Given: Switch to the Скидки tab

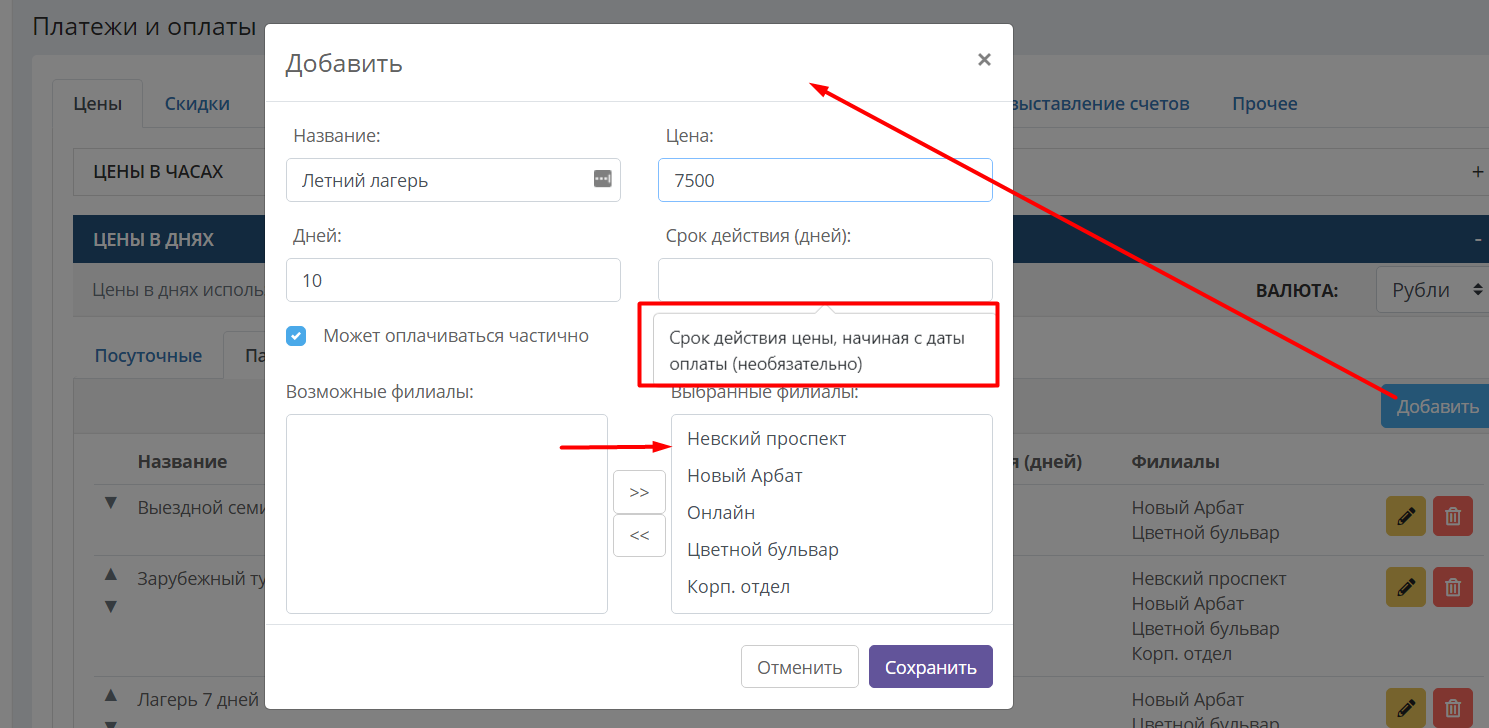Looking at the screenshot, I should (x=197, y=103).
